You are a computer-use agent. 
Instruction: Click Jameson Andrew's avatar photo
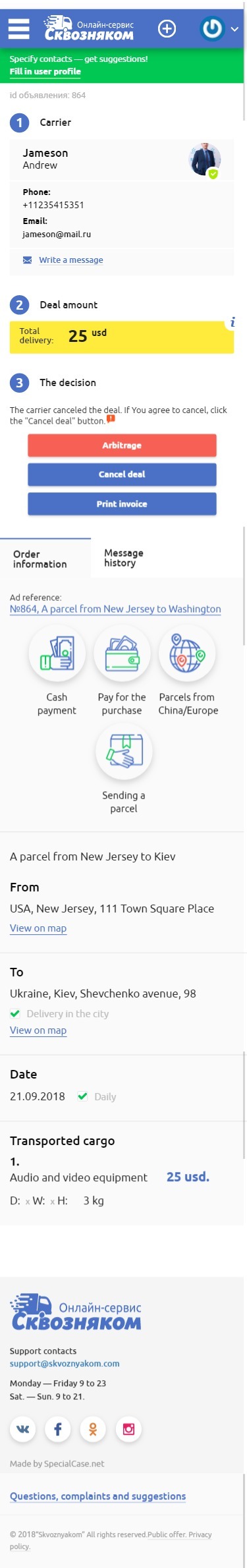click(205, 159)
